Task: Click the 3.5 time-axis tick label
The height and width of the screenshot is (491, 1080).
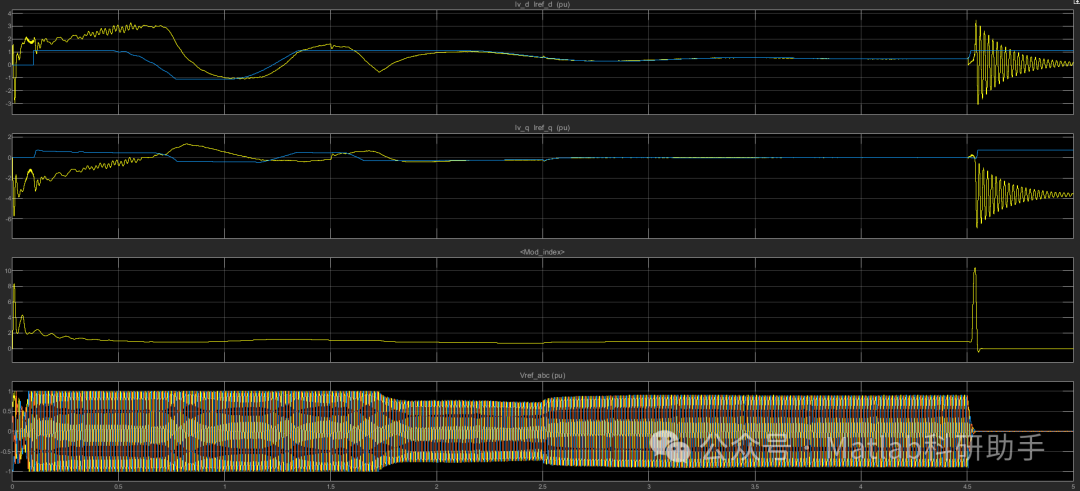Action: pos(755,486)
